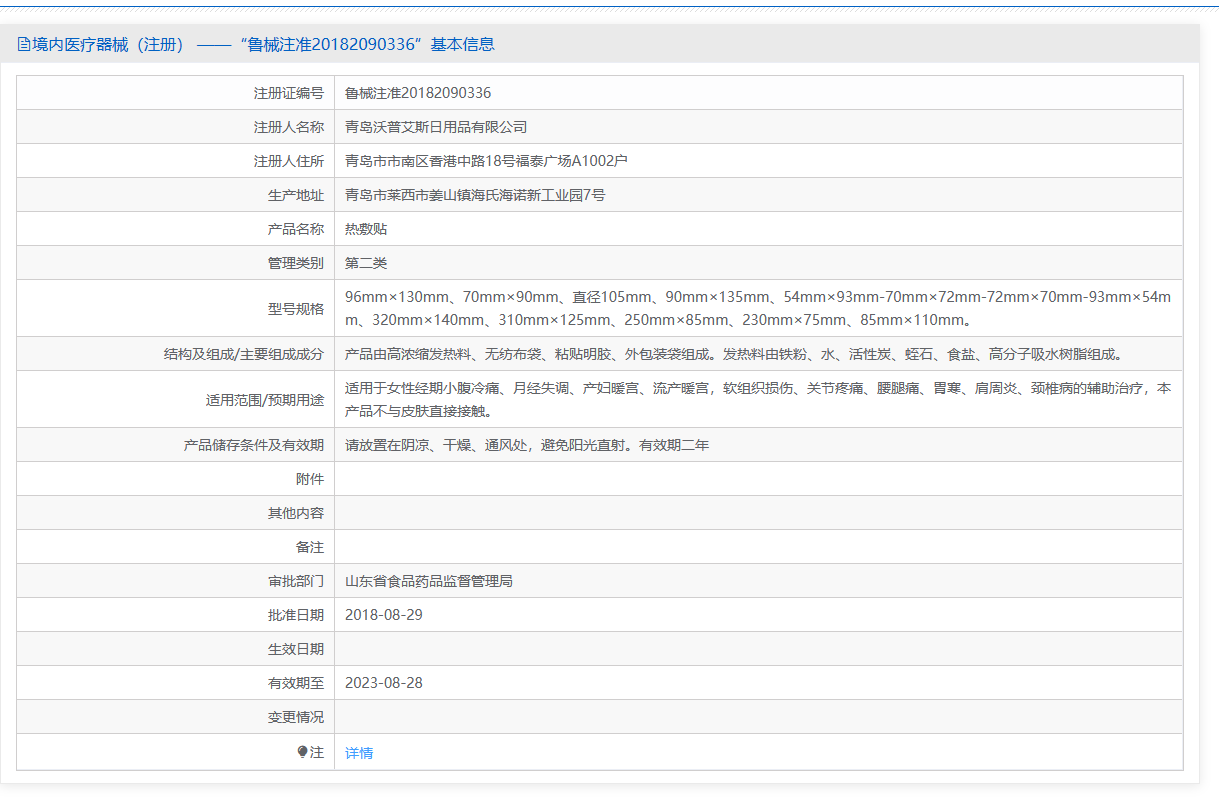Click the intended-use text starting 适用于女性经期
Viewport: 1219px width, 800px height.
coord(758,400)
